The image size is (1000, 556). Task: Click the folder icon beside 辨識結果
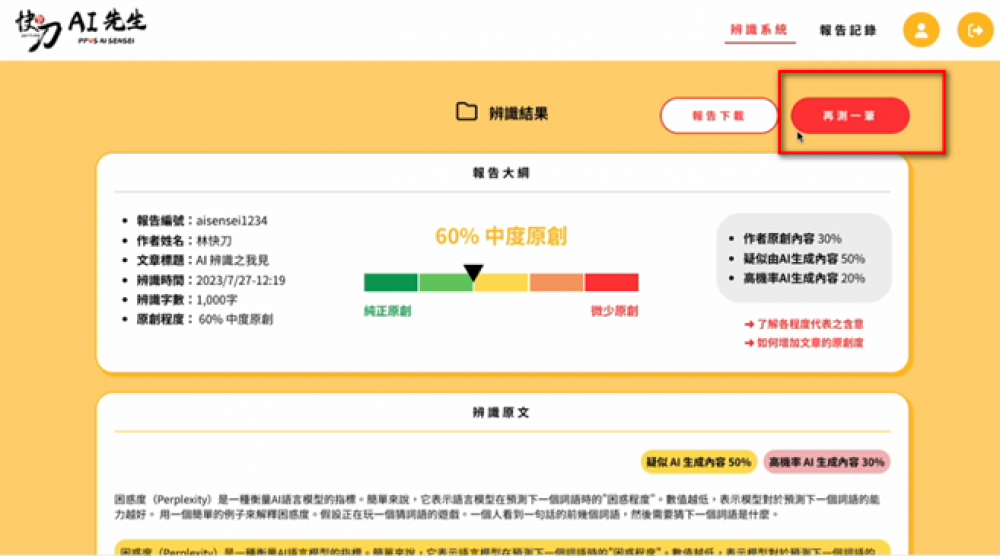point(466,112)
